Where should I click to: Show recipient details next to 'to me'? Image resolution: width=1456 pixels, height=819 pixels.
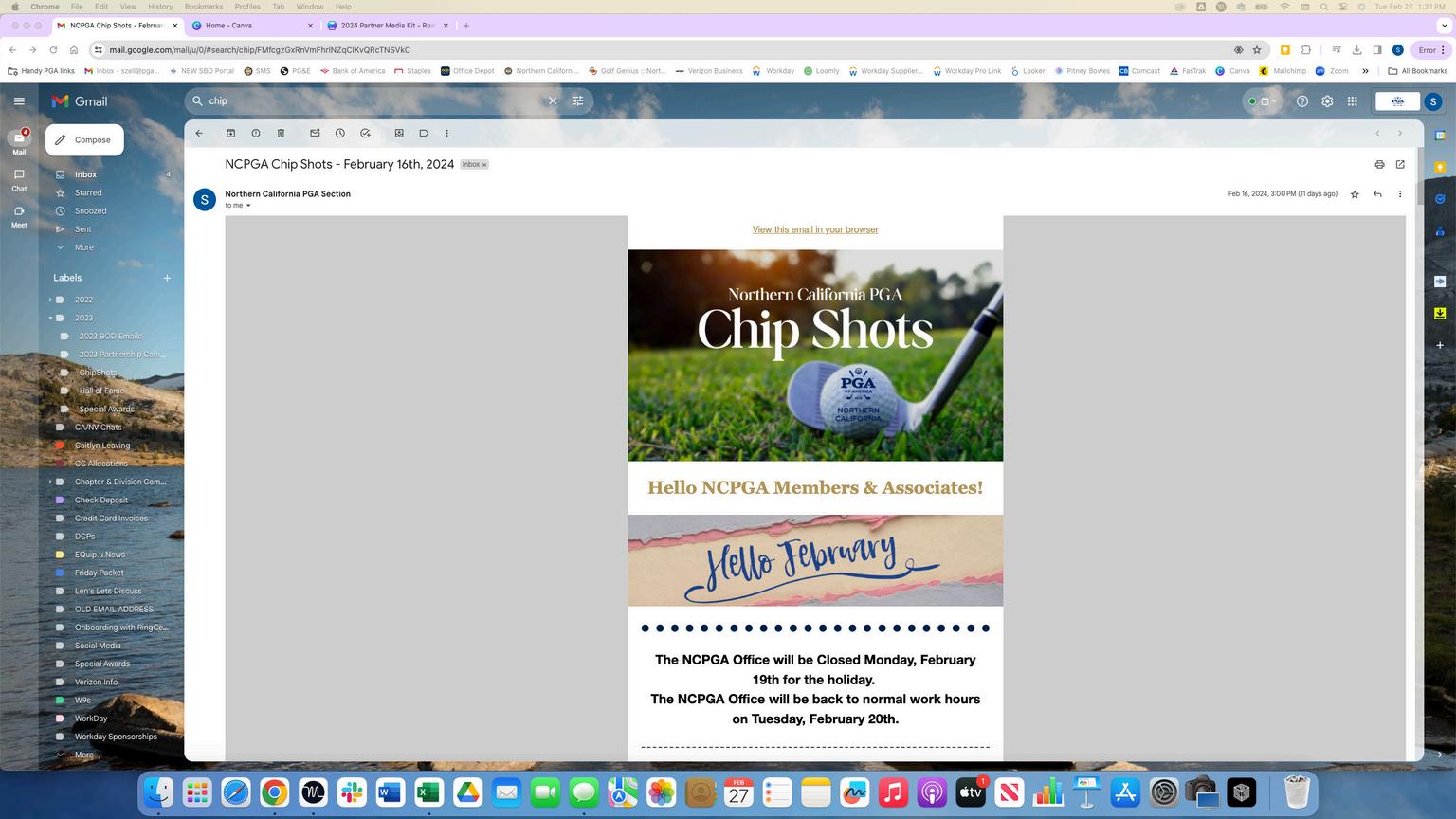248,206
